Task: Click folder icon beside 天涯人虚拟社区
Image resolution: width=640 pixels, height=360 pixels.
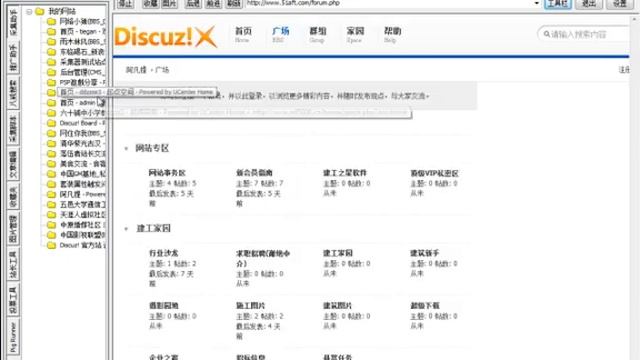Action: 51,215
